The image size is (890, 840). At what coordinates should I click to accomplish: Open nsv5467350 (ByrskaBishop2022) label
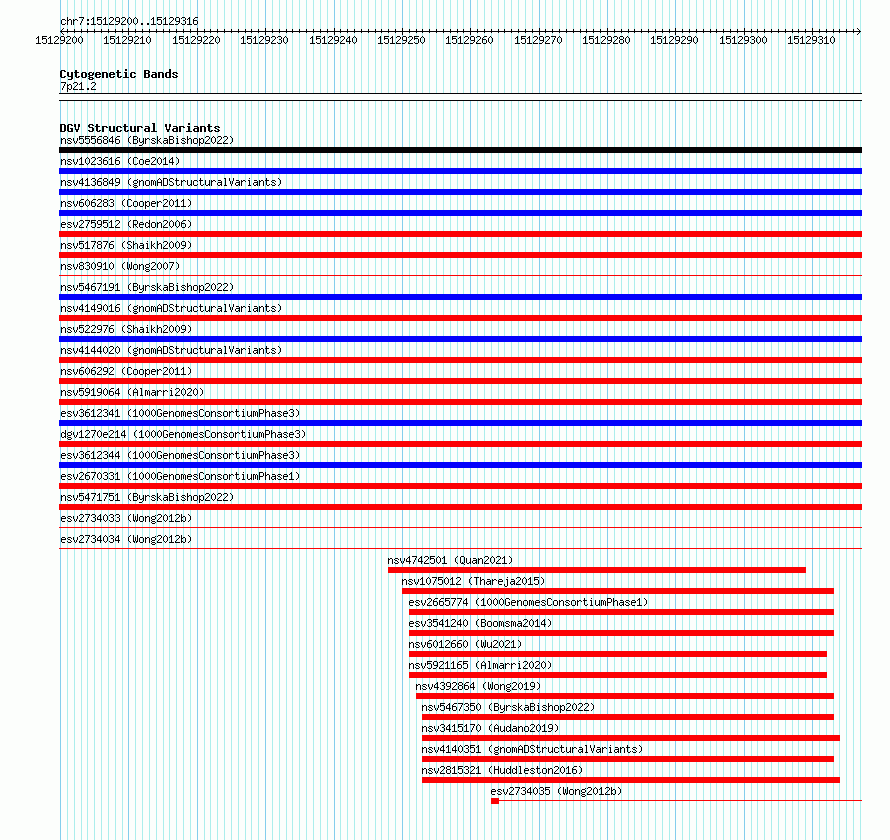pos(508,707)
